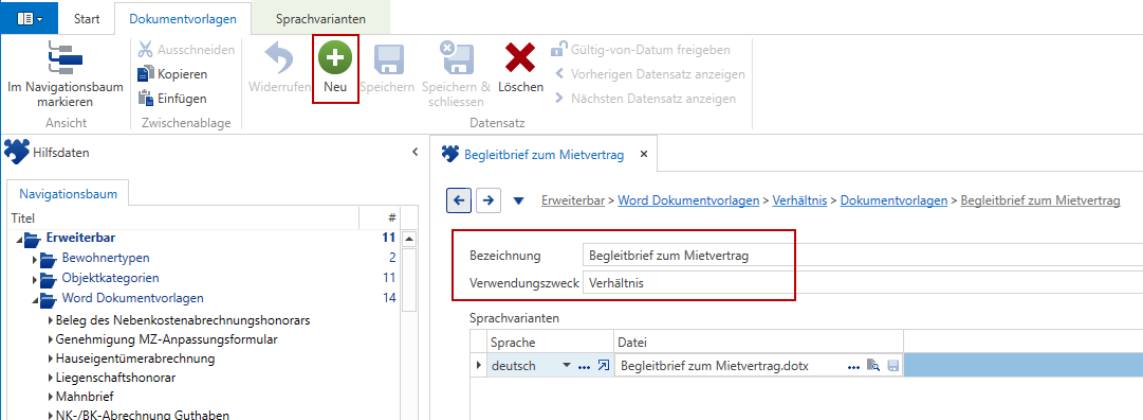Click the final Begleitbrief zum Mietvertrag breadcrumb
This screenshot has height=420, width=1143.
coord(1040,201)
